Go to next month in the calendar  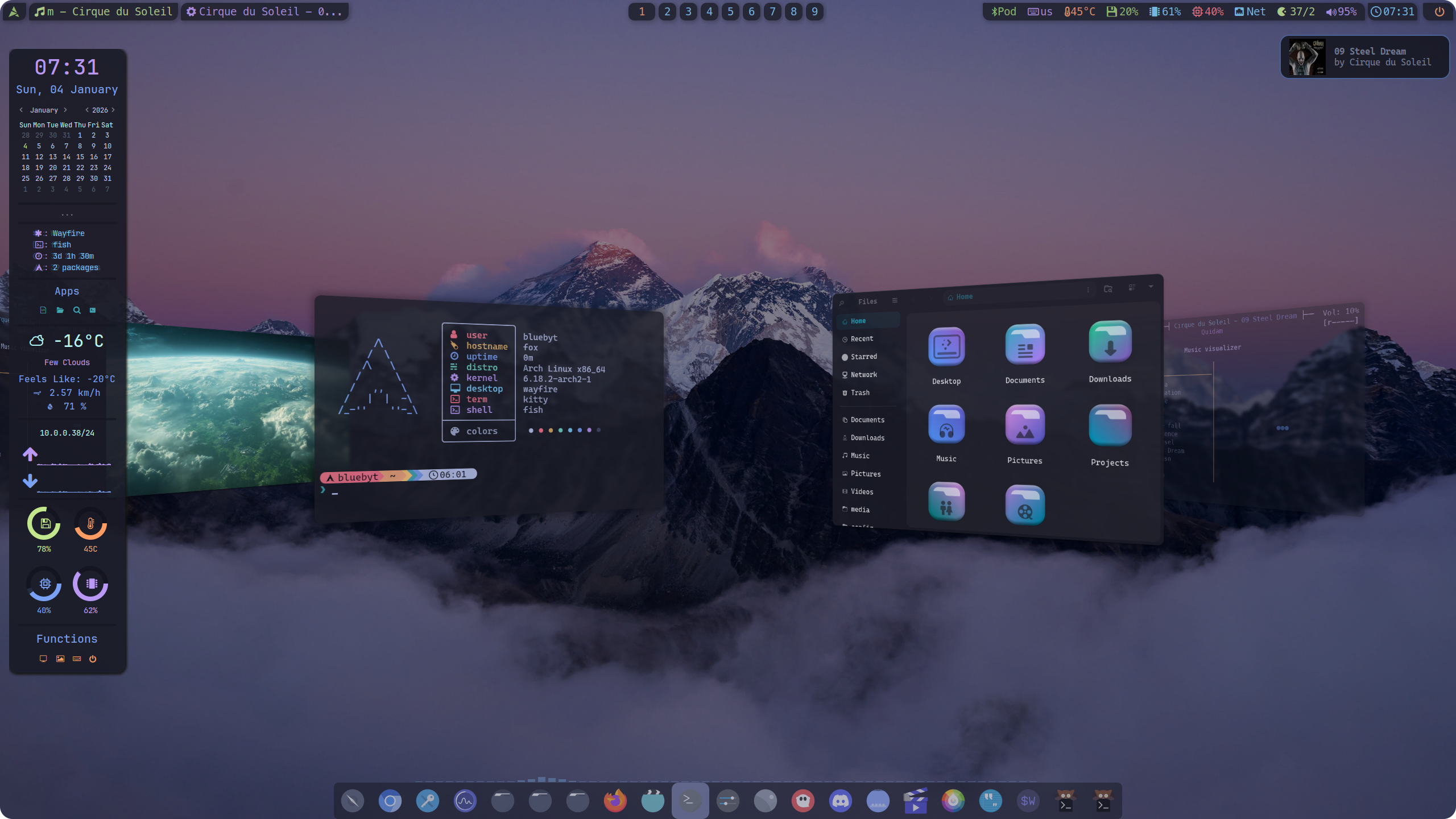click(x=65, y=110)
